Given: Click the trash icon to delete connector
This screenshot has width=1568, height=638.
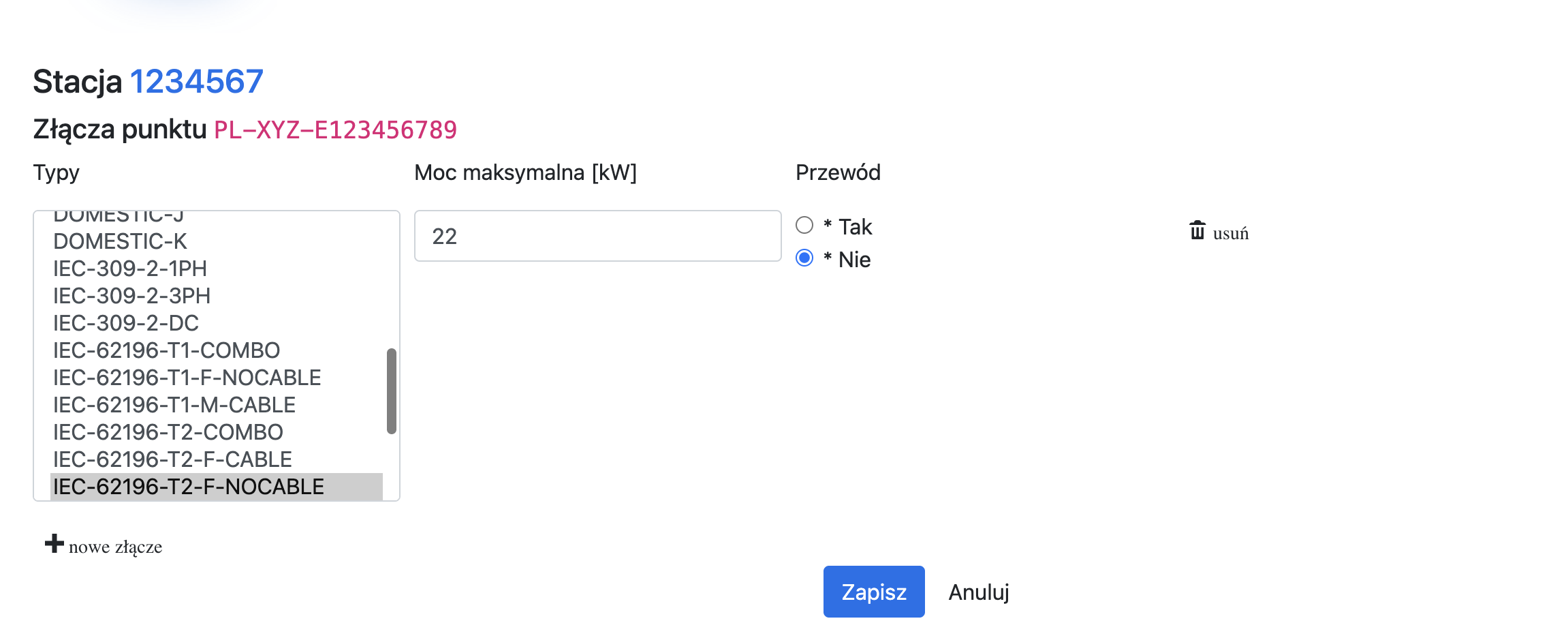Looking at the screenshot, I should coord(1197,230).
